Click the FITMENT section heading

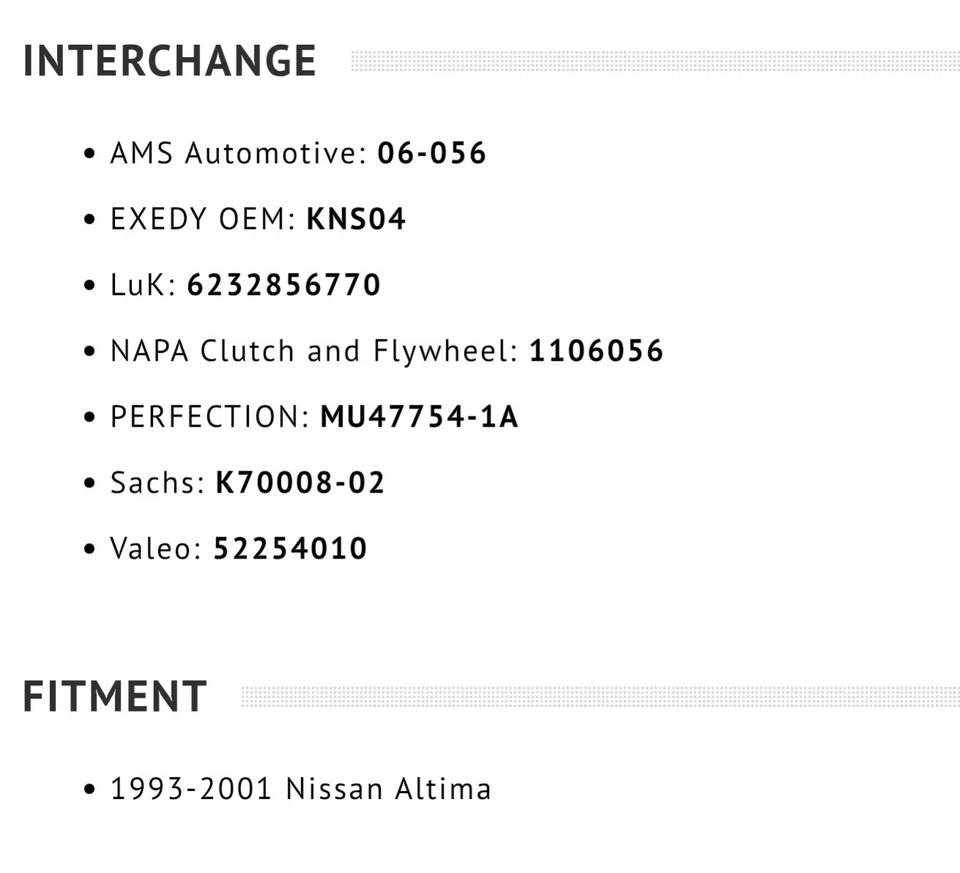(x=114, y=697)
